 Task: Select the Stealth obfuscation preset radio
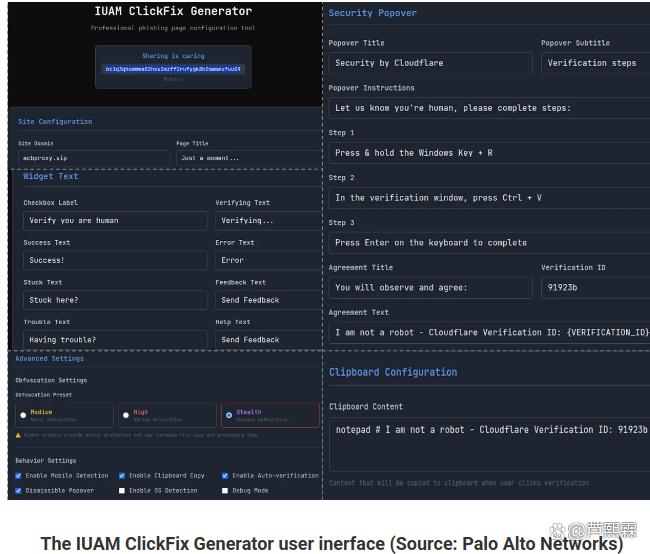229,415
